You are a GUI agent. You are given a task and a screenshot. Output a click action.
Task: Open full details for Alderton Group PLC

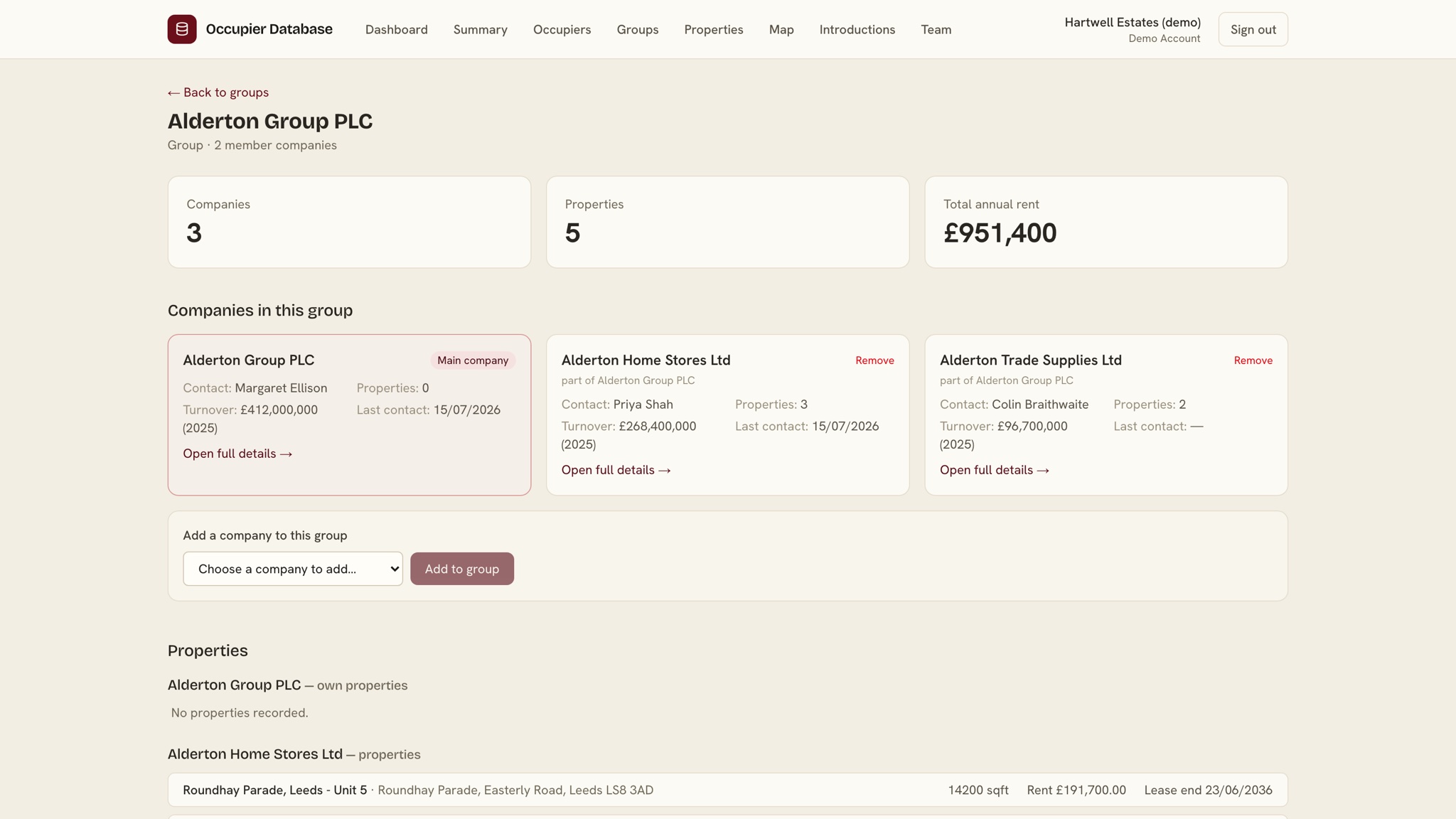pyautogui.click(x=237, y=454)
